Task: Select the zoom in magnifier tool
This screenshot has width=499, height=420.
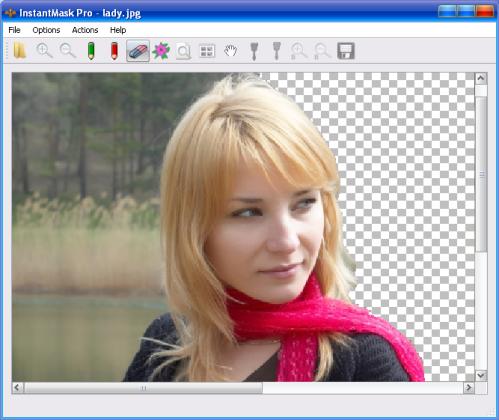Action: coord(44,51)
